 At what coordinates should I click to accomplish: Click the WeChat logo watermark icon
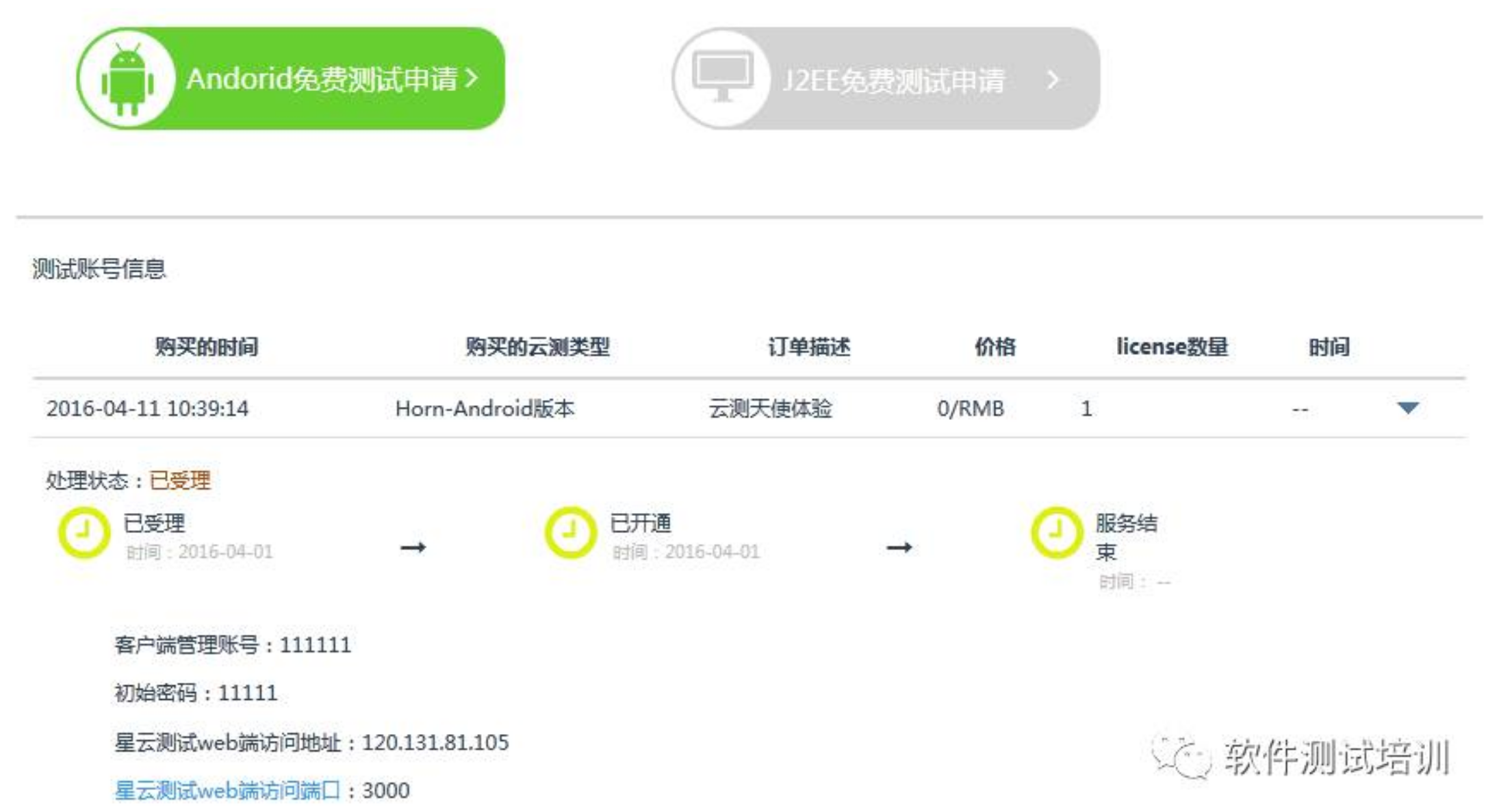[1182, 757]
